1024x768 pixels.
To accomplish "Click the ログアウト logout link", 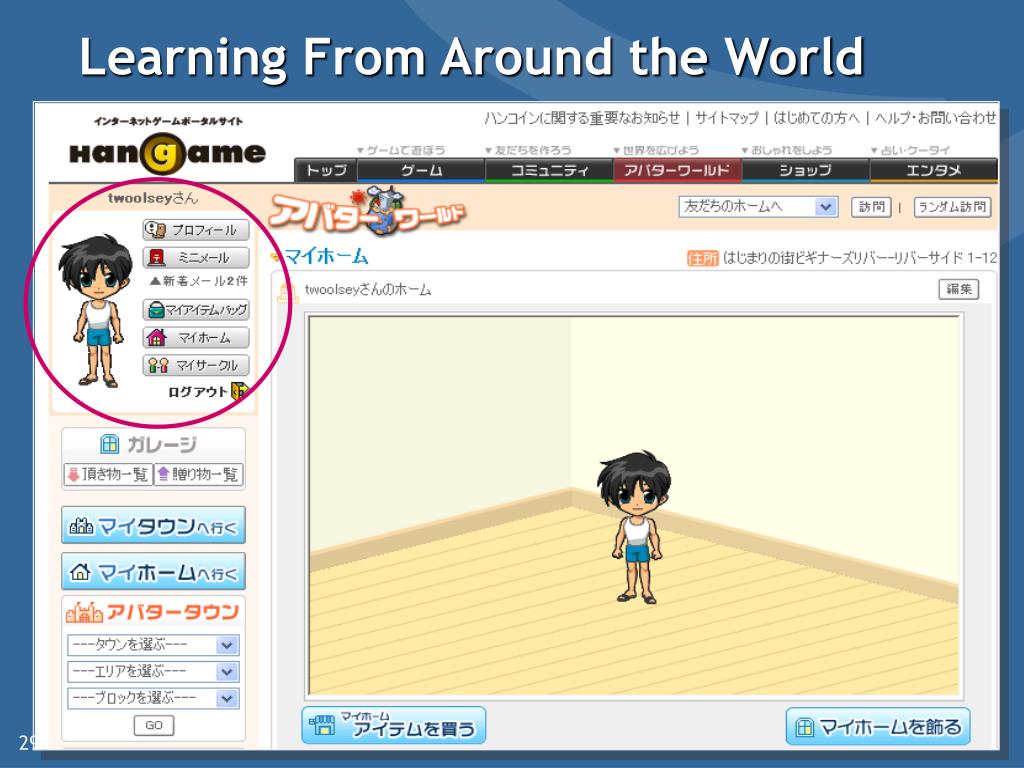I will [x=198, y=392].
